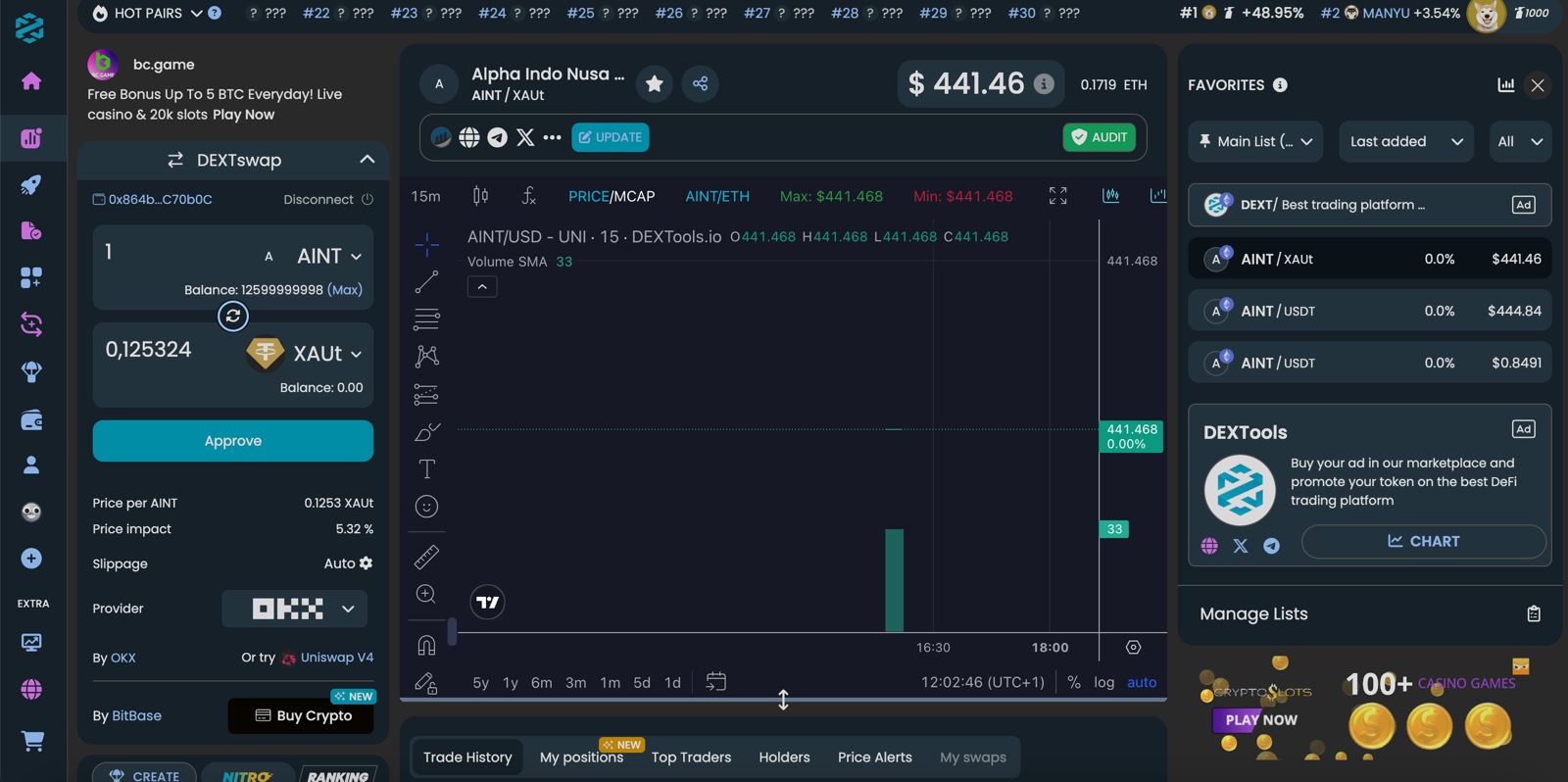Open slippage settings gear

[366, 563]
